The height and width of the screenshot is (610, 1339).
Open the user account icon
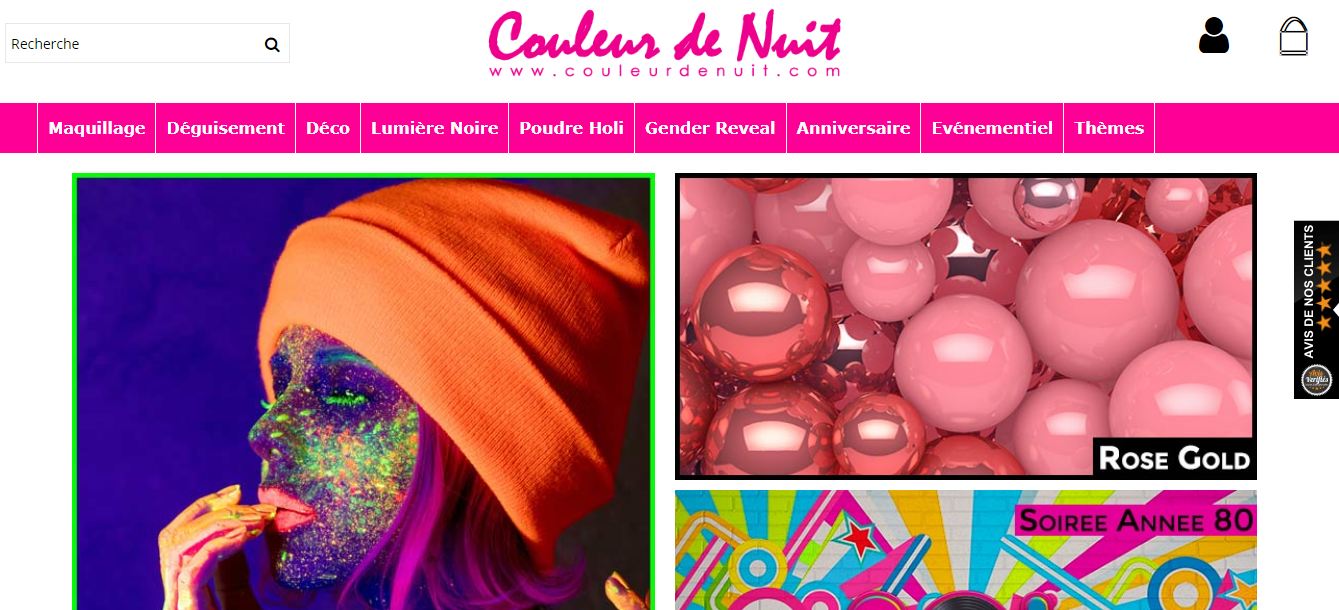(x=1214, y=36)
